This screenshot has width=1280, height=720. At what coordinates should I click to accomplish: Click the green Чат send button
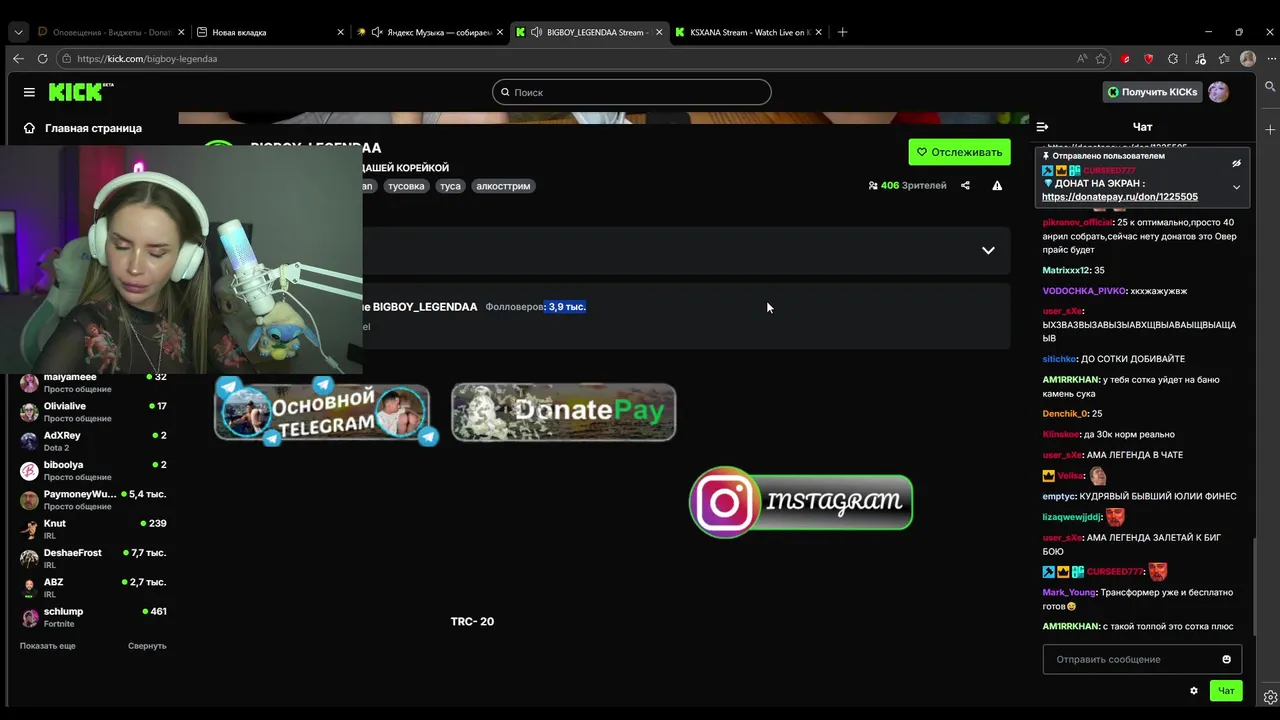pos(1226,690)
